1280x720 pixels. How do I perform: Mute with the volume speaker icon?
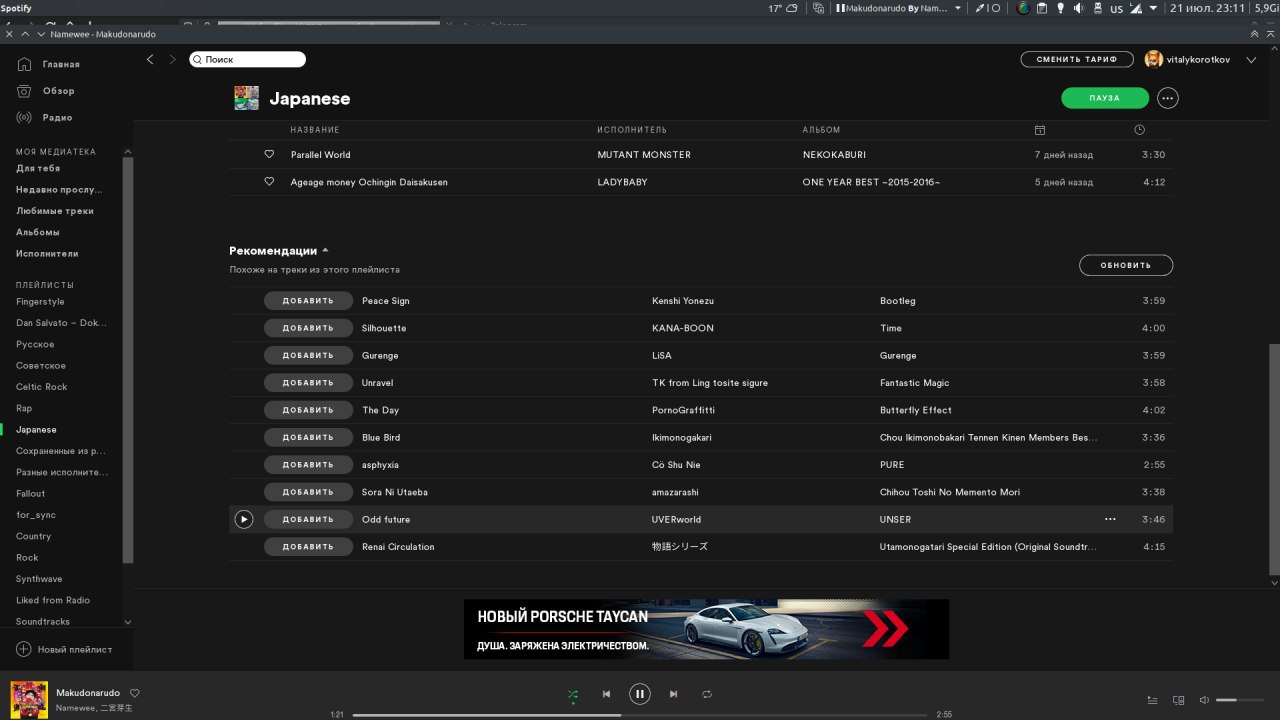(x=1204, y=700)
